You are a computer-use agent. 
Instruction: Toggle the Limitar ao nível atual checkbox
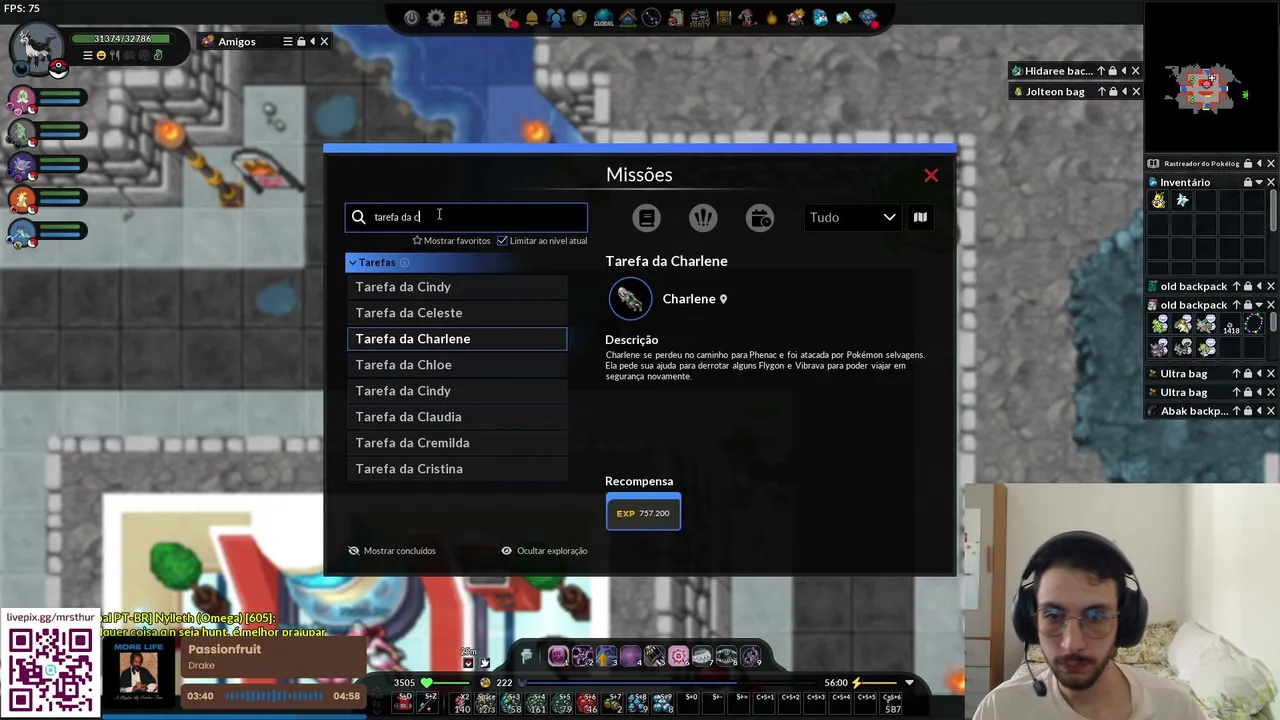502,241
